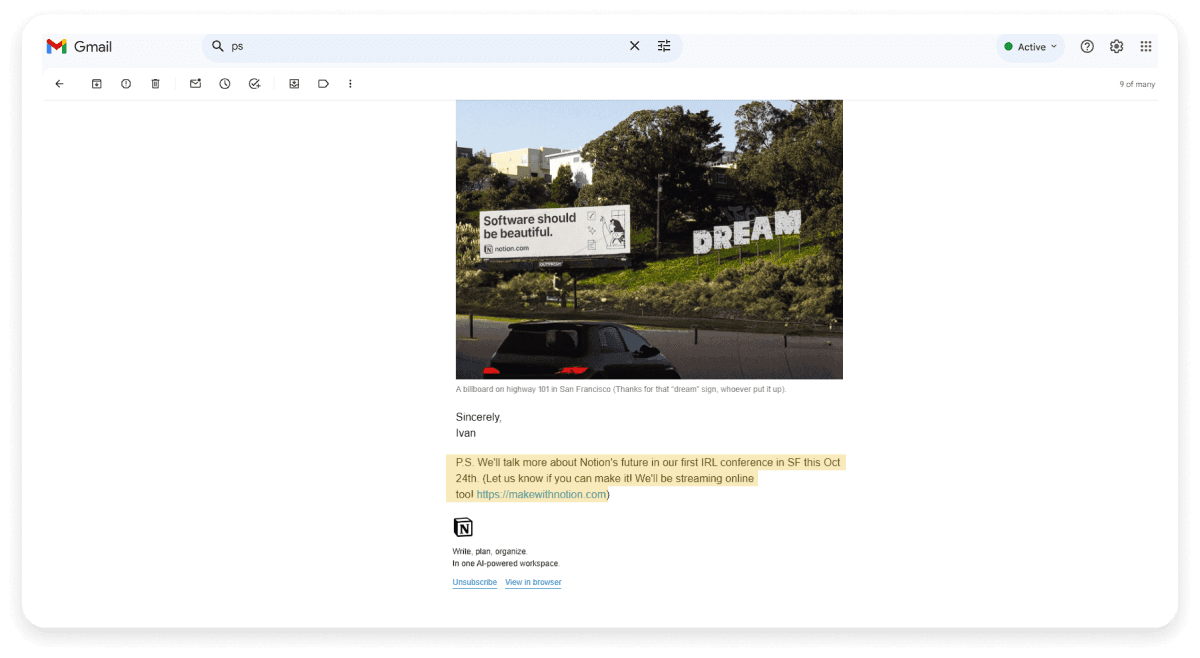Add the email to Tasks
This screenshot has width=1200, height=658.
(x=254, y=84)
